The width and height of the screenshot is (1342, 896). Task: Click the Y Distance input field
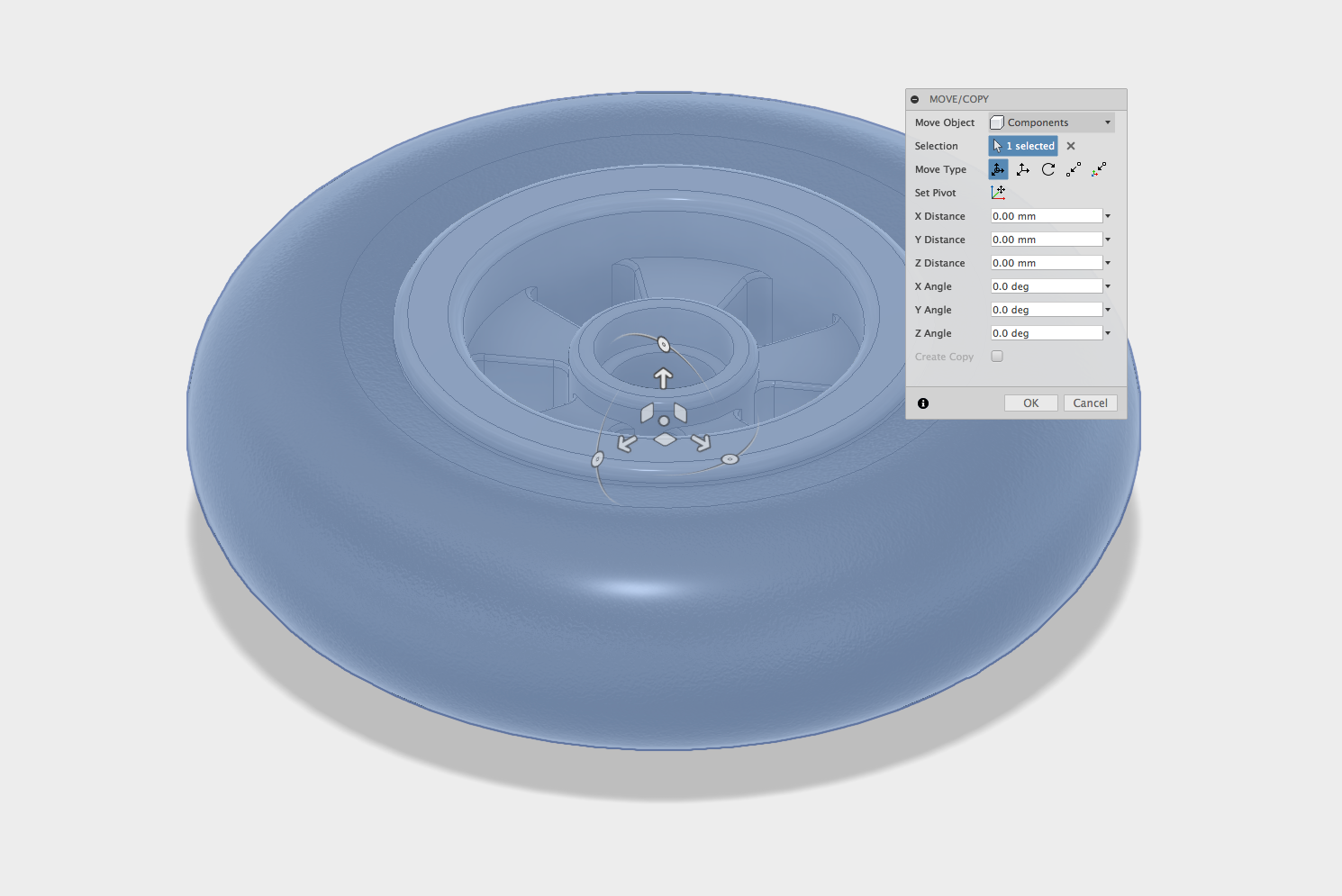click(1047, 240)
